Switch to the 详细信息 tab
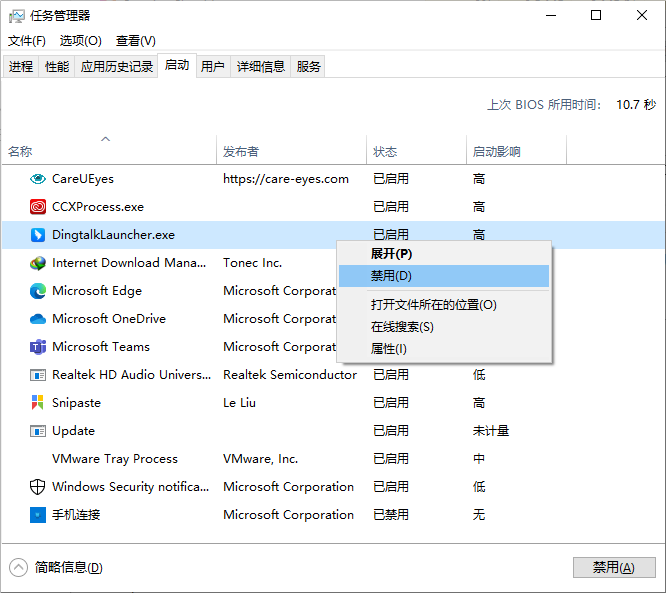This screenshot has width=666, height=593. 261,67
